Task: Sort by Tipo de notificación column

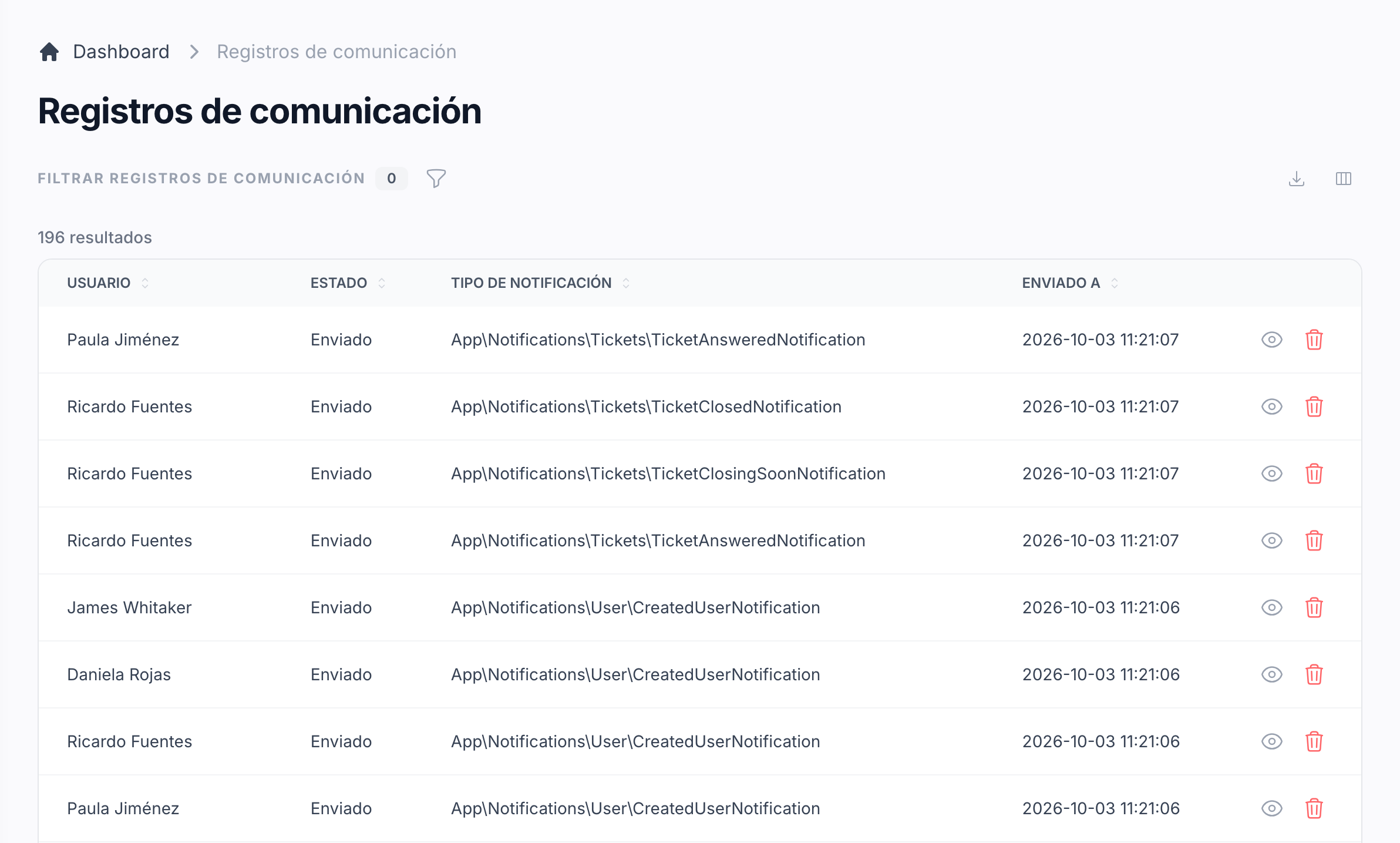Action: 540,283
